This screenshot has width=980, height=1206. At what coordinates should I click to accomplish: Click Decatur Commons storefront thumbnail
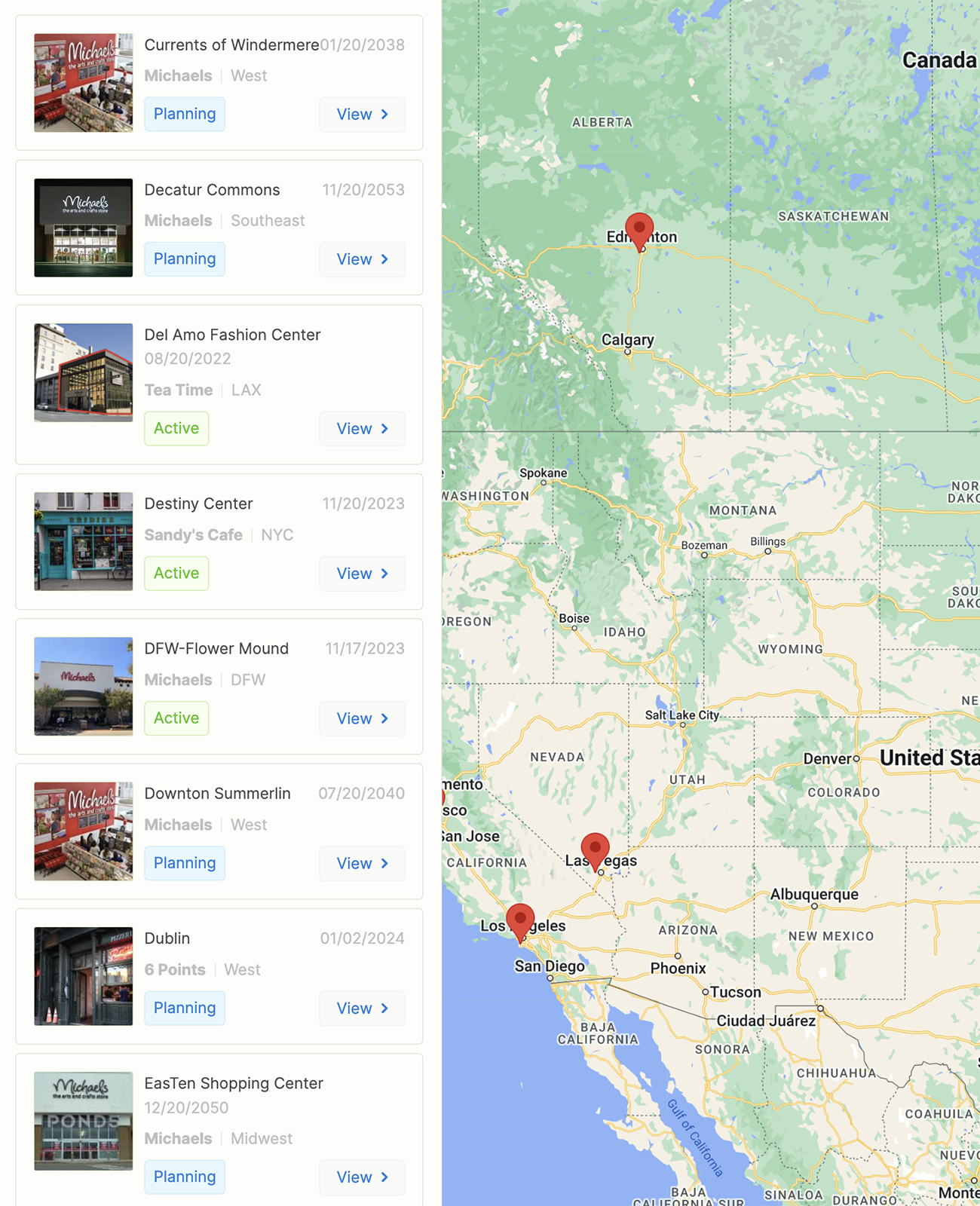pyautogui.click(x=84, y=228)
